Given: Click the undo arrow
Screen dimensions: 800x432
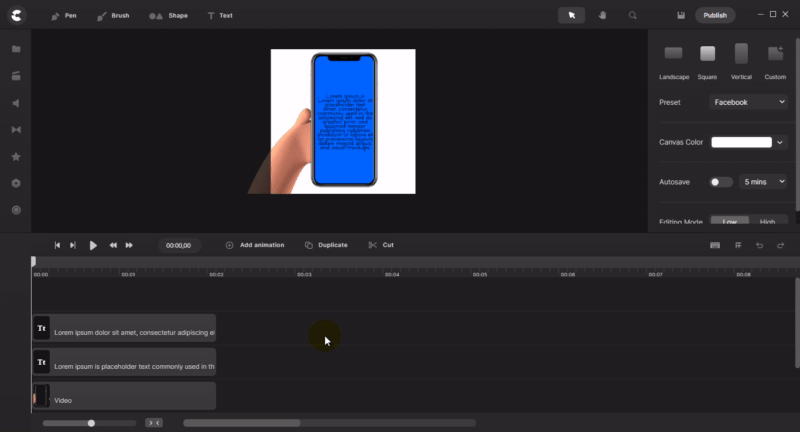Looking at the screenshot, I should (x=759, y=245).
